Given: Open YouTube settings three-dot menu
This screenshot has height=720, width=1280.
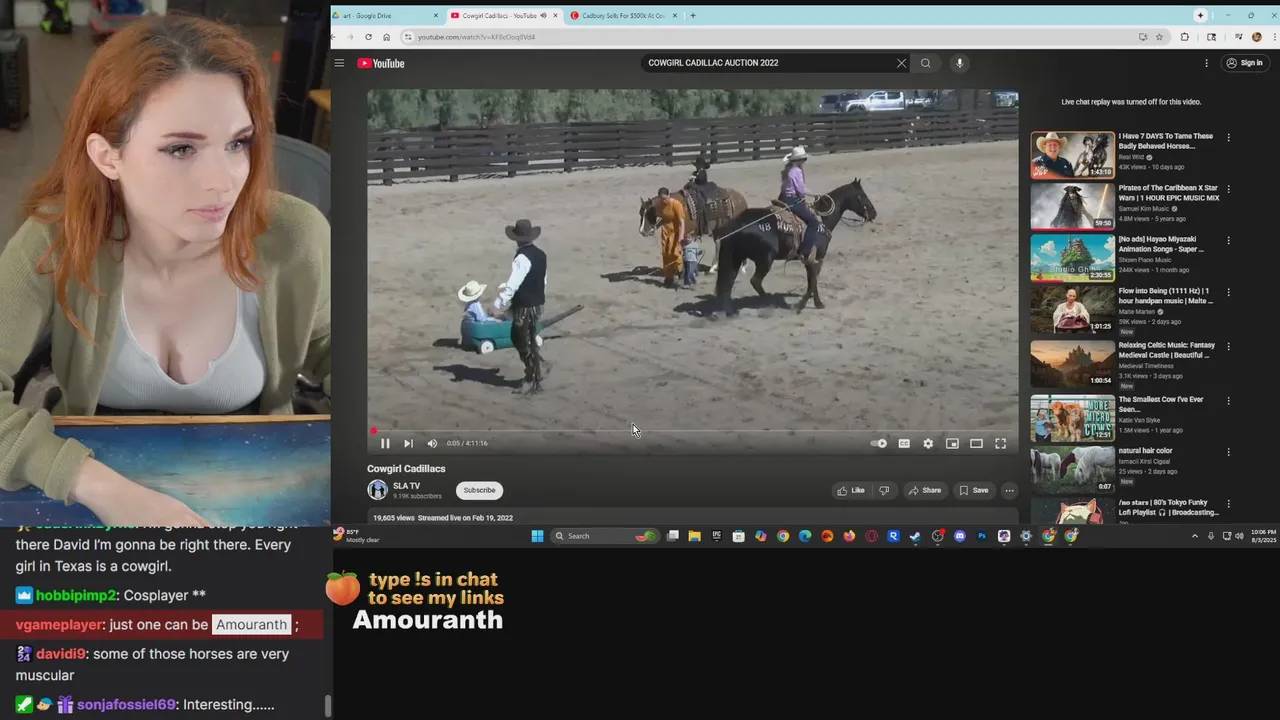Looking at the screenshot, I should click(1206, 63).
